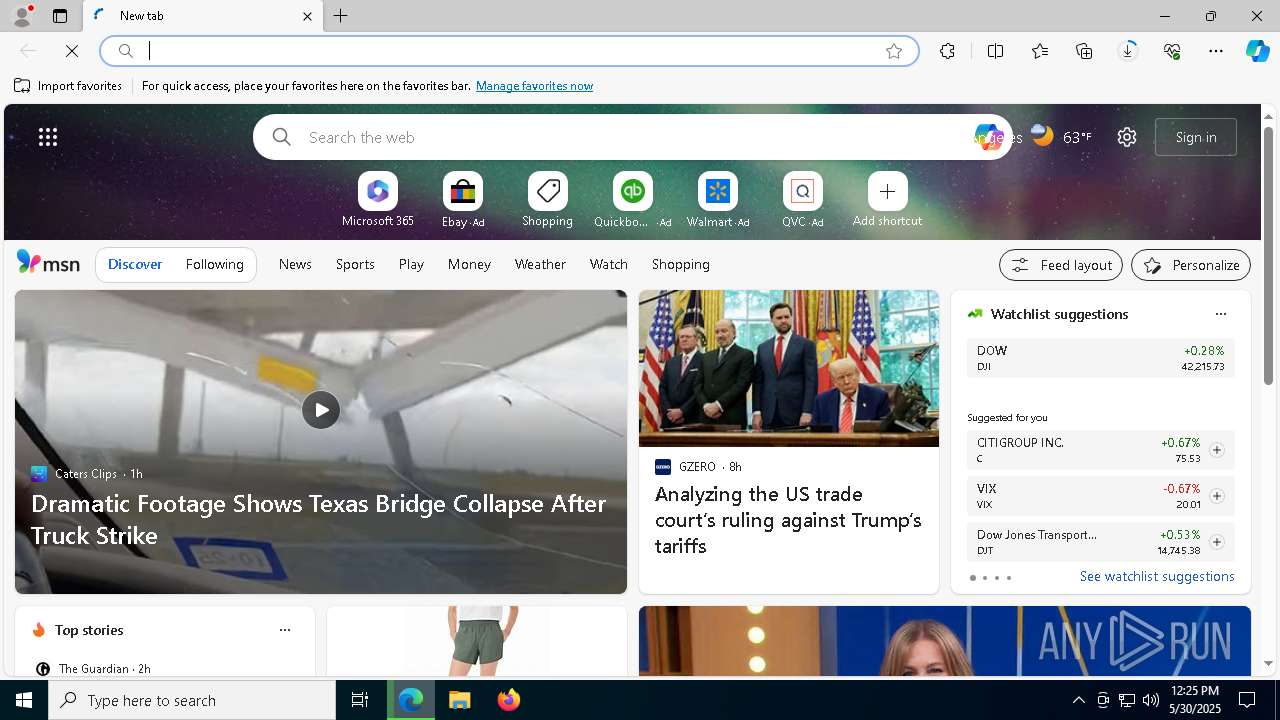Open Task View on taskbar
This screenshot has width=1280, height=720.
[360, 700]
